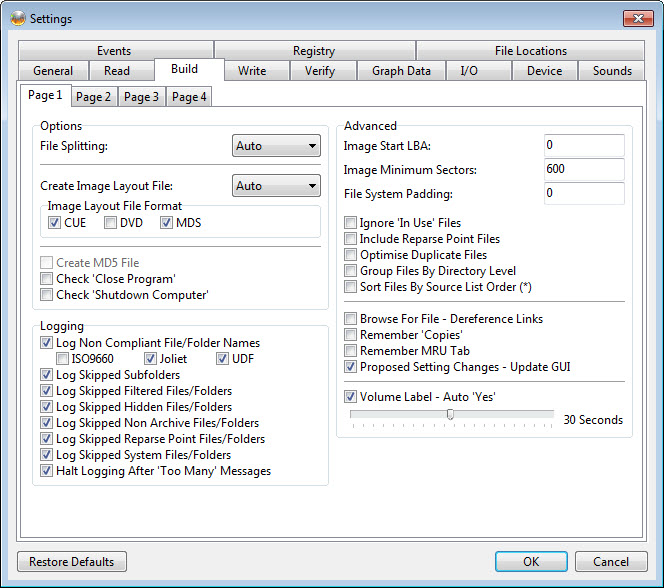Select the Page 1 sub-tab
This screenshot has width=664, height=588.
(x=45, y=95)
